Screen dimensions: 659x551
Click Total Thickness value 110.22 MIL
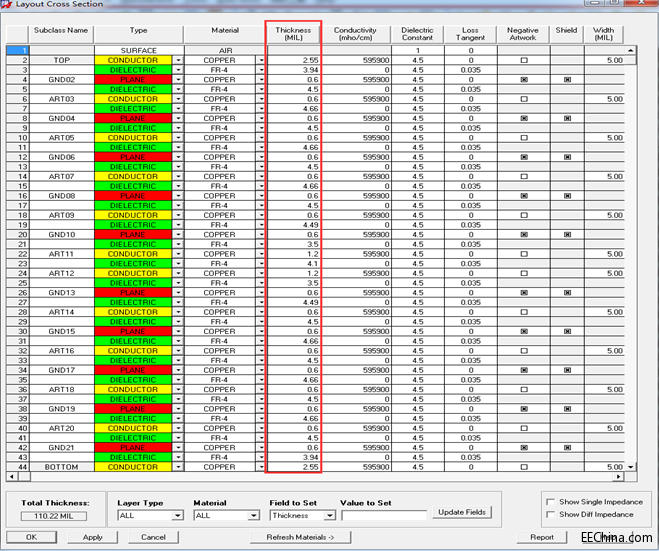54,516
